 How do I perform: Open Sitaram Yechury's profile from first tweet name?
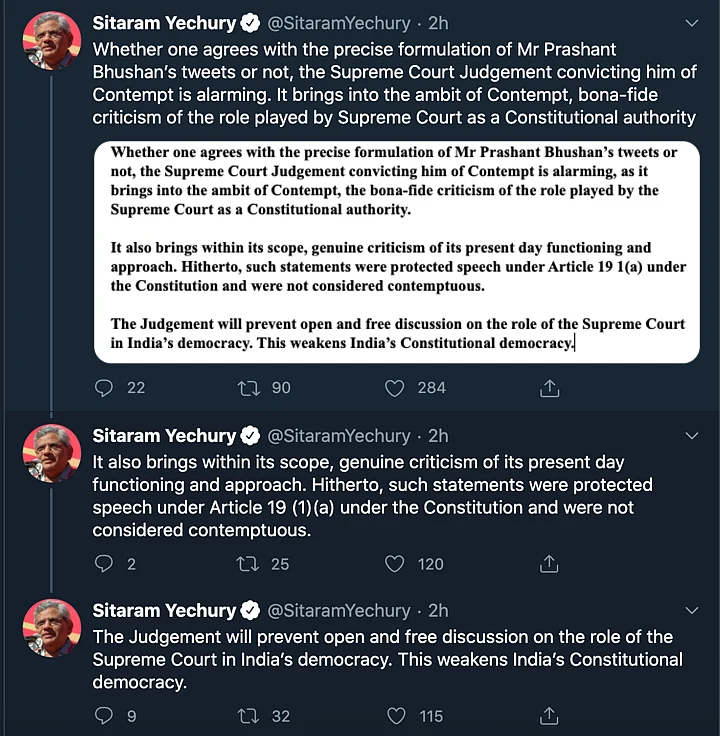point(164,23)
